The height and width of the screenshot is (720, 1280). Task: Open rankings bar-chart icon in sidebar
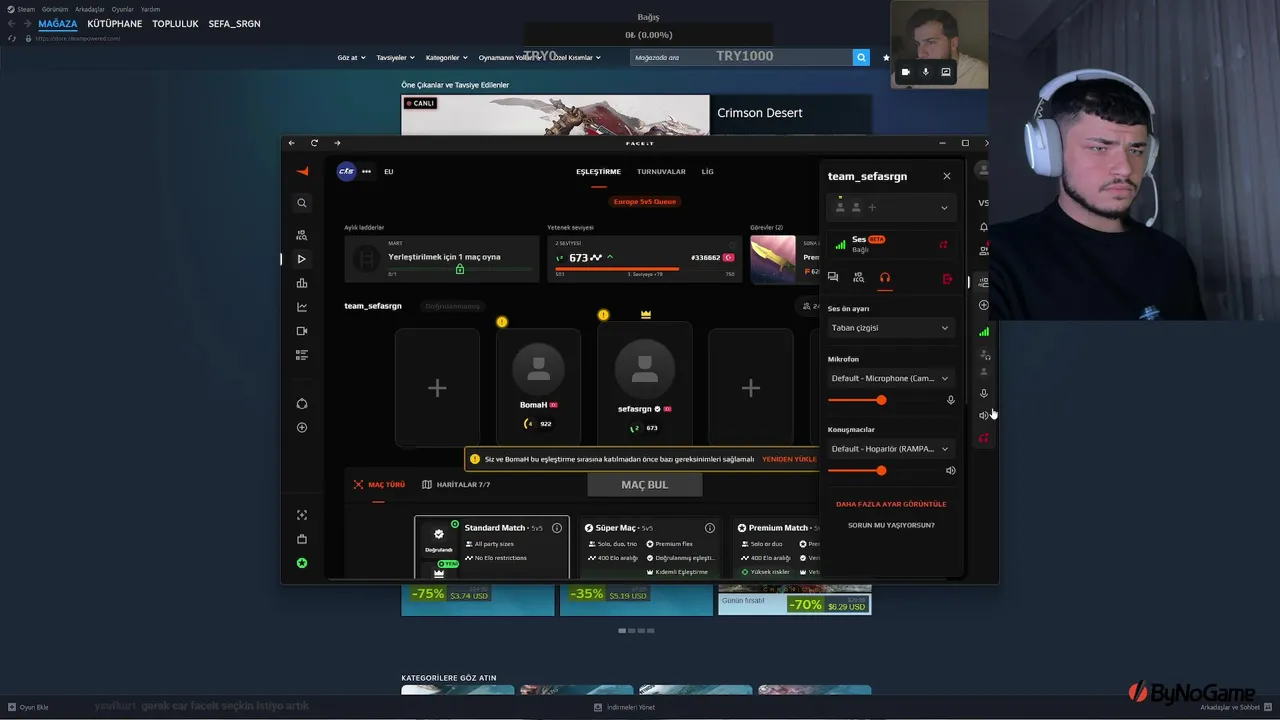tap(302, 283)
